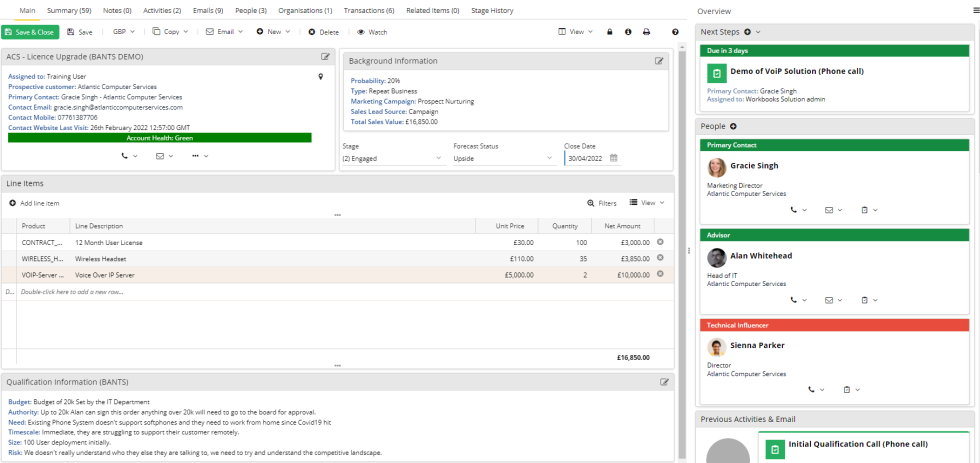Image resolution: width=980 pixels, height=463 pixels.
Task: Open calendar picker for Close Date
Action: pyautogui.click(x=614, y=158)
